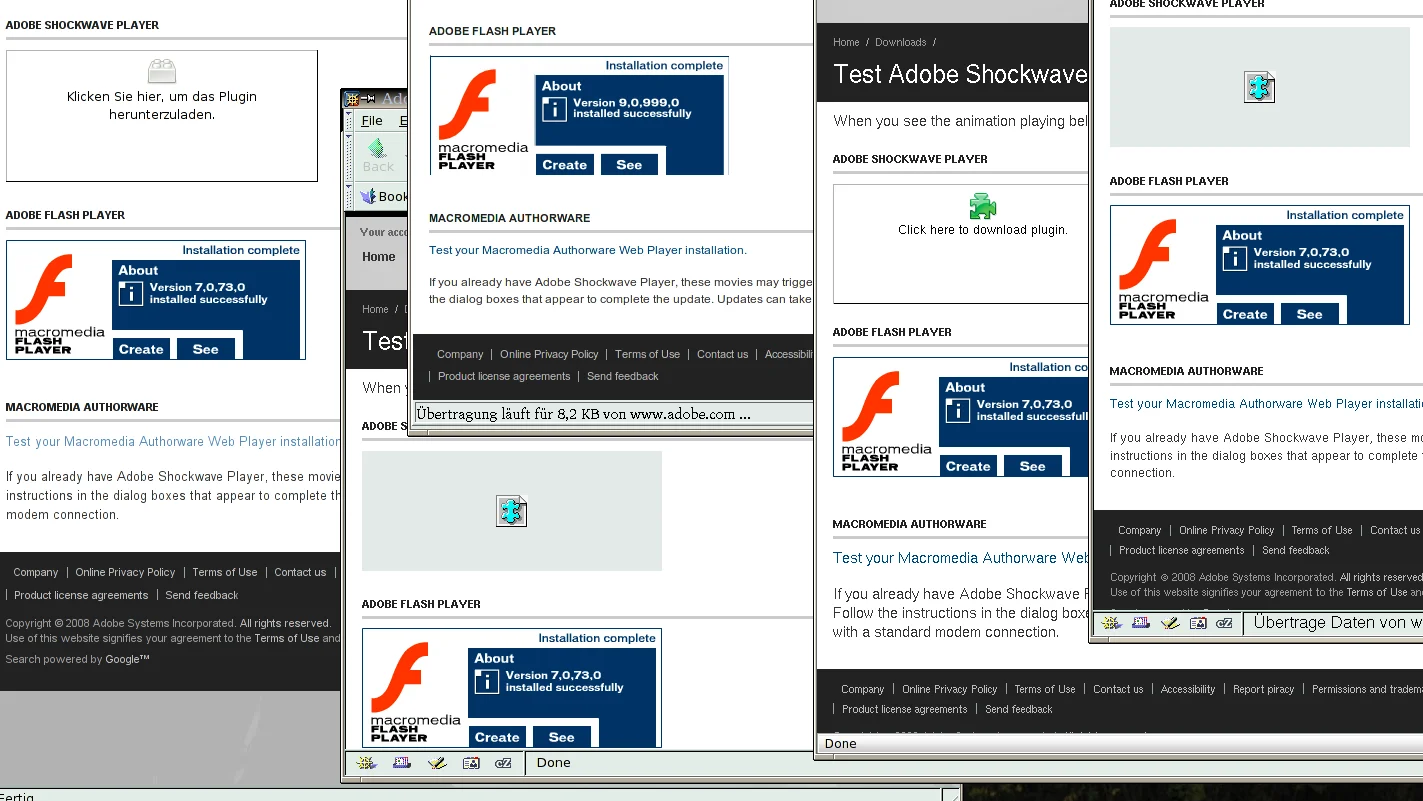Click the sticky pin icon in title bar
Viewport: 1423px width, 801px height.
click(369, 98)
